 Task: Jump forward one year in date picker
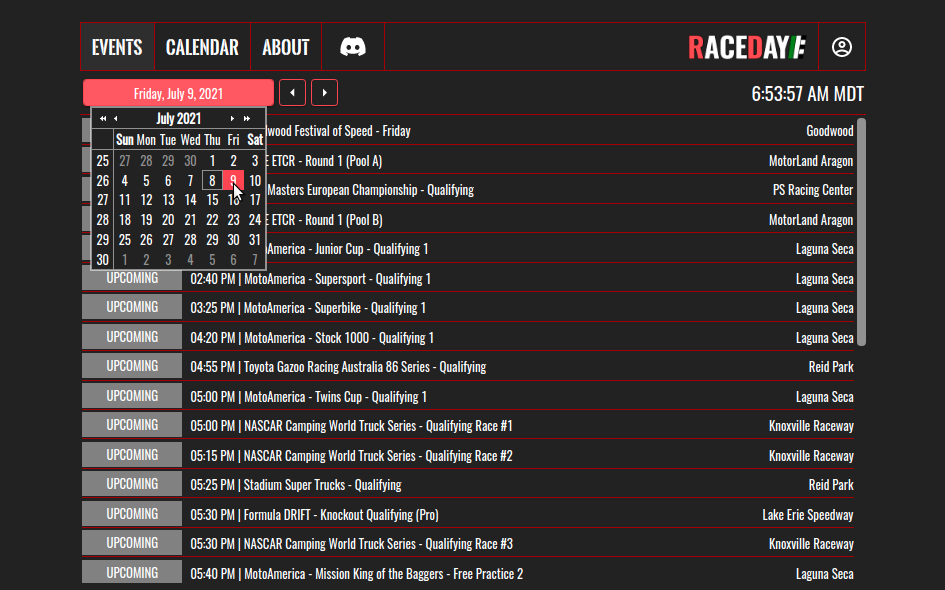tap(246, 119)
